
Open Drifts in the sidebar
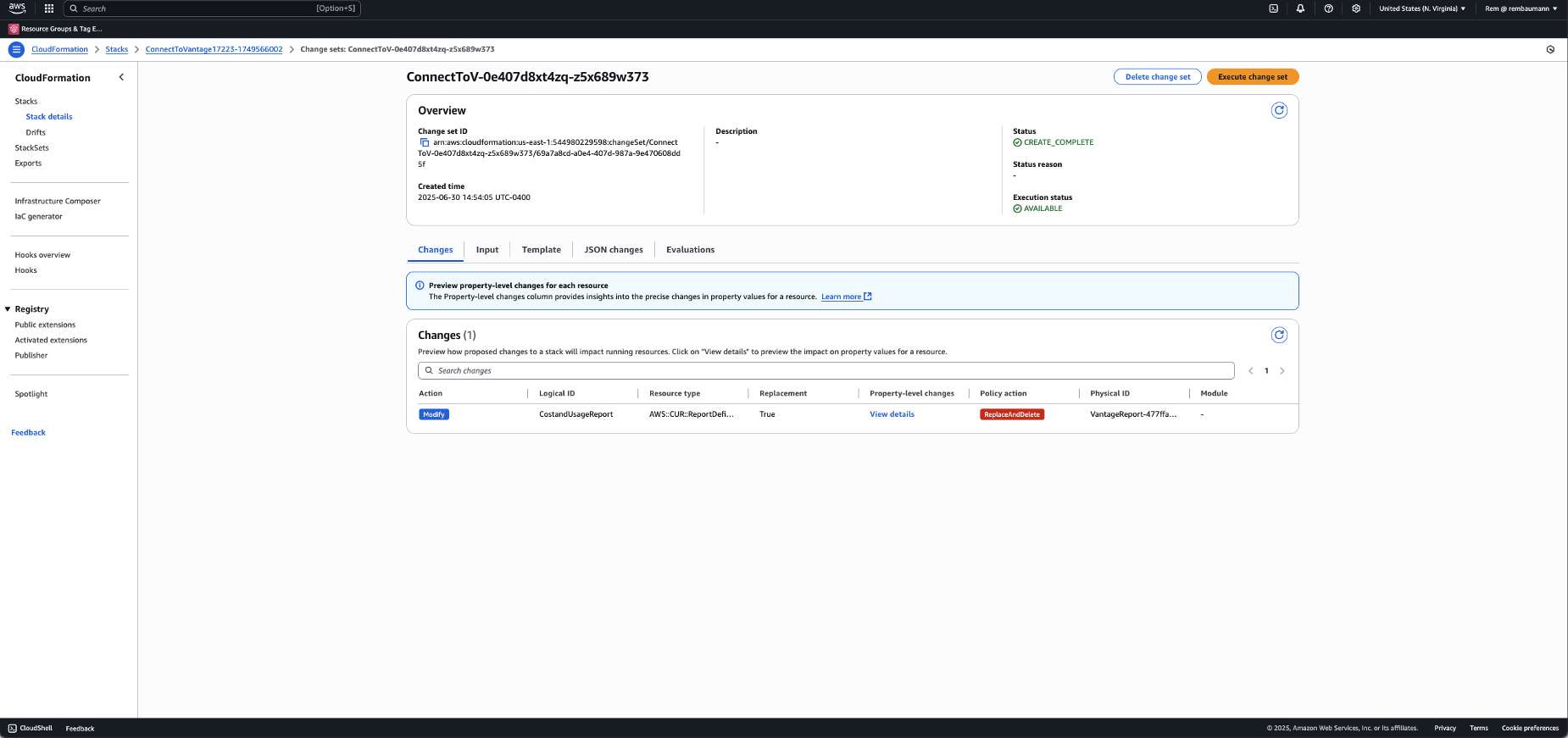coord(36,132)
